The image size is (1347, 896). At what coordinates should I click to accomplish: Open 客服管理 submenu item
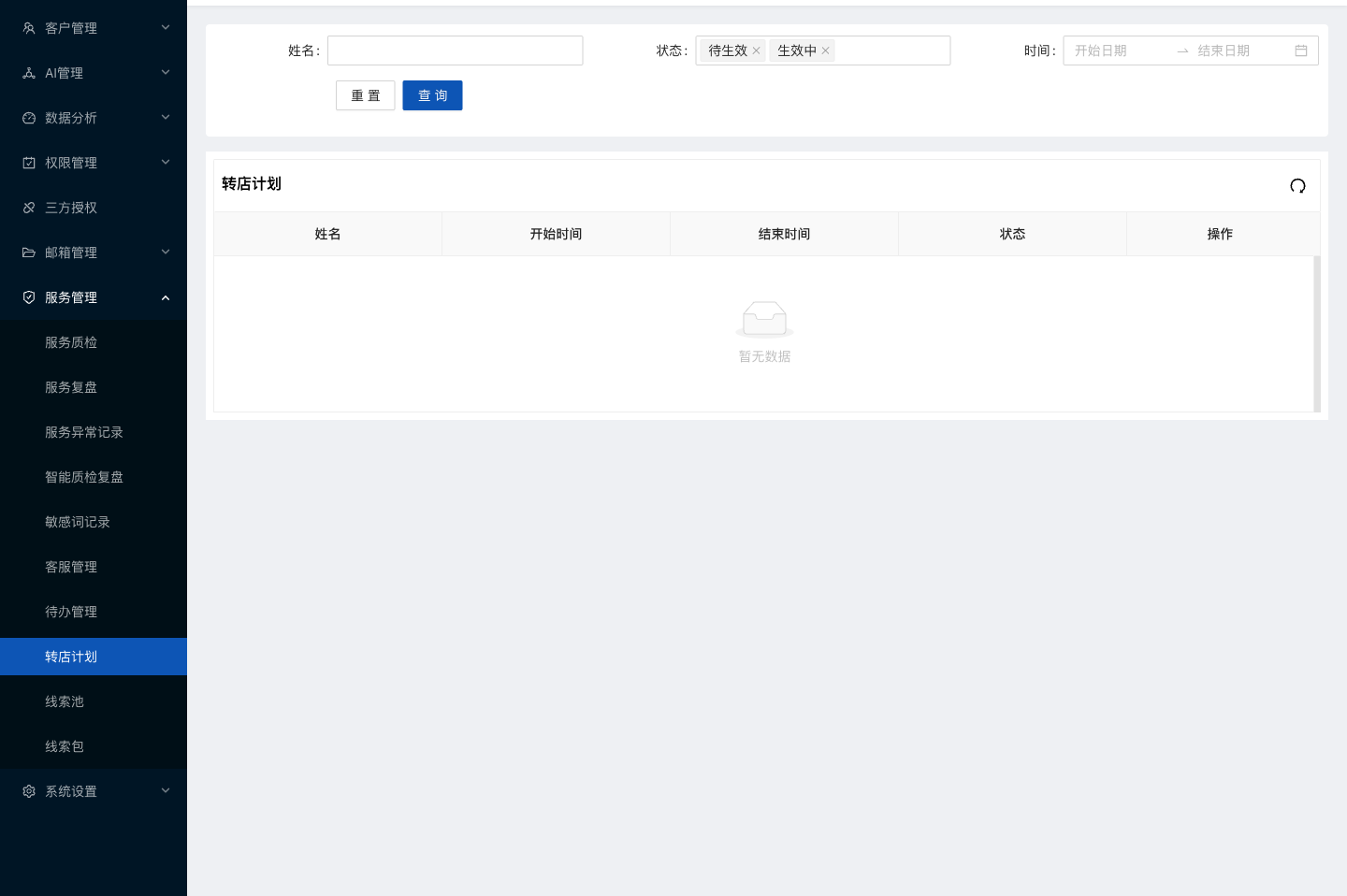[94, 567]
